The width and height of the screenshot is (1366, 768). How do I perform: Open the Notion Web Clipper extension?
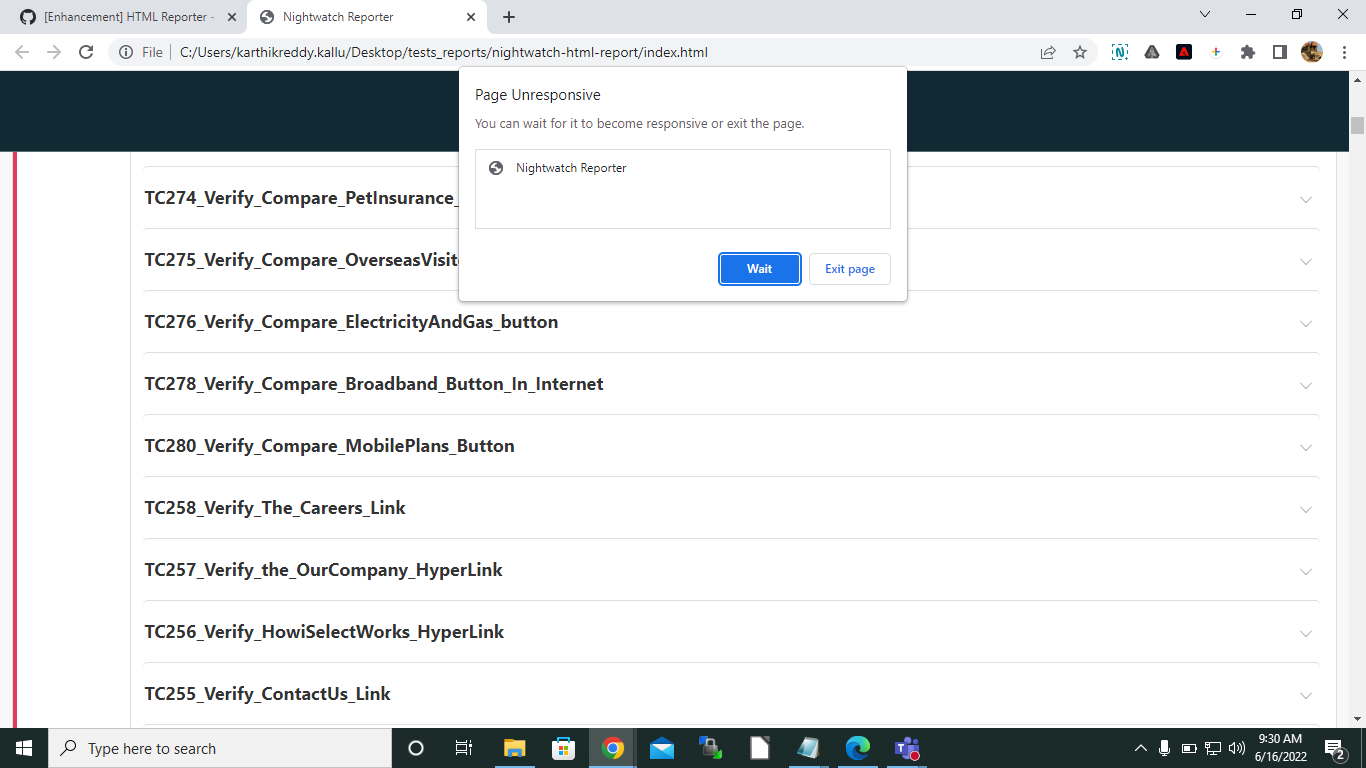1119,52
